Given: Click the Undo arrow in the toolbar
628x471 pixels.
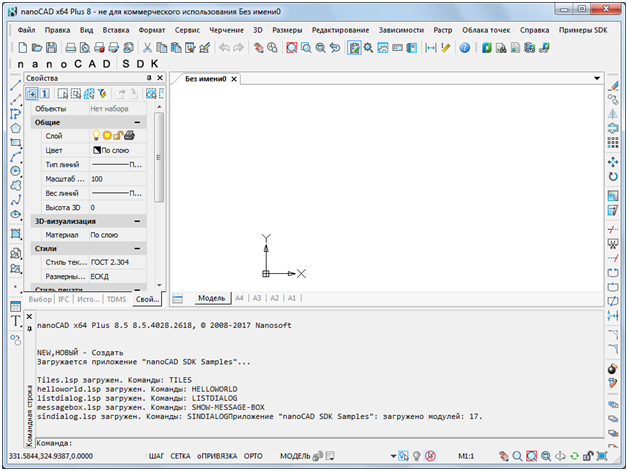Looking at the screenshot, I should tap(224, 48).
